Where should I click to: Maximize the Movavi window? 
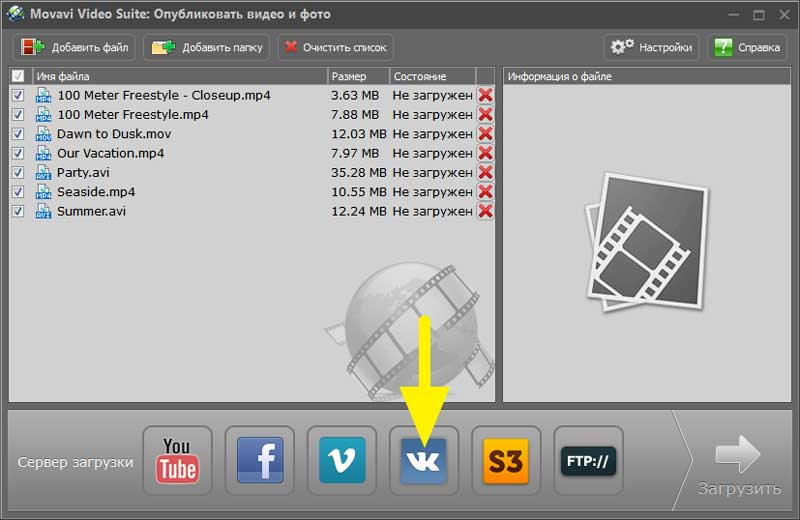click(759, 15)
